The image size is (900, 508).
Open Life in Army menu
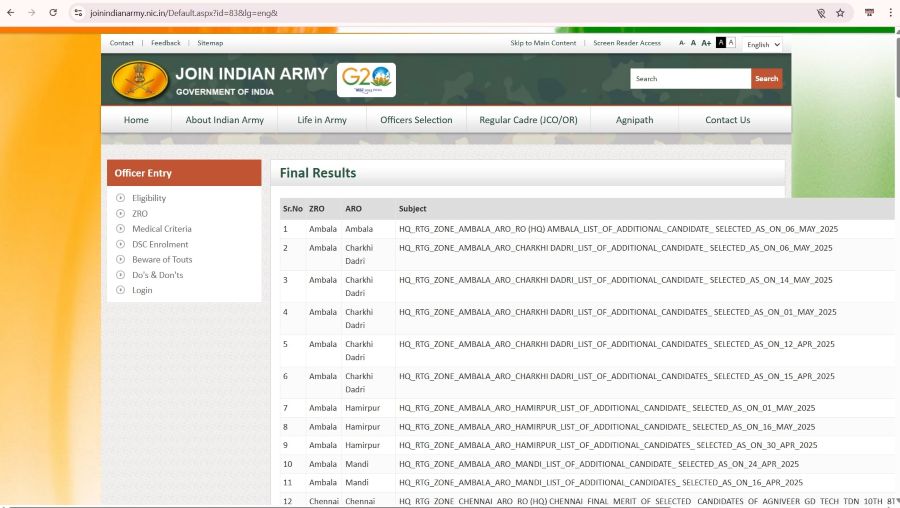[x=322, y=120]
